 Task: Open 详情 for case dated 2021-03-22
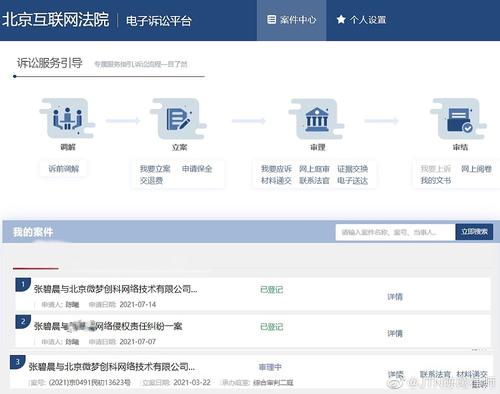pos(396,375)
